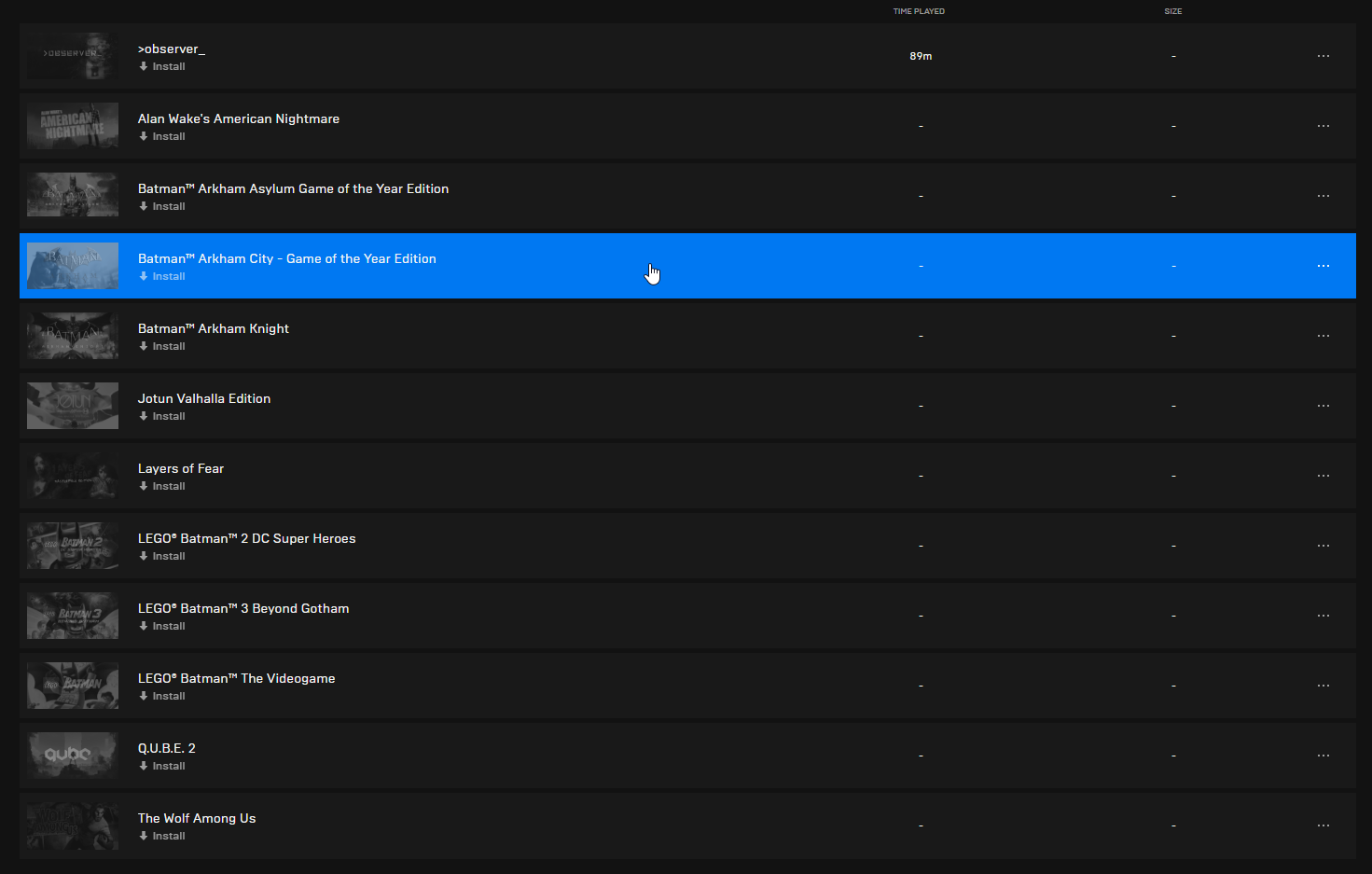Sort list by the TIME PLAYED column header
This screenshot has width=1372, height=874.
click(919, 11)
